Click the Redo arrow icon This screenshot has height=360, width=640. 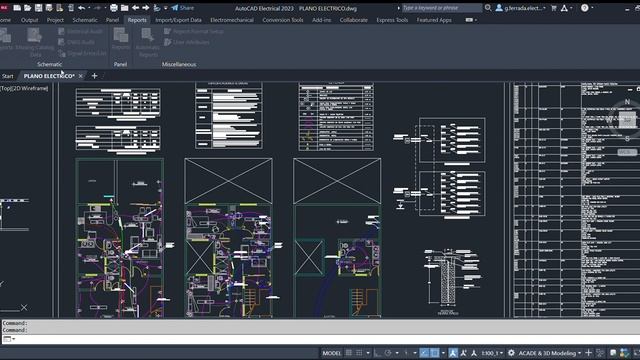click(x=98, y=8)
